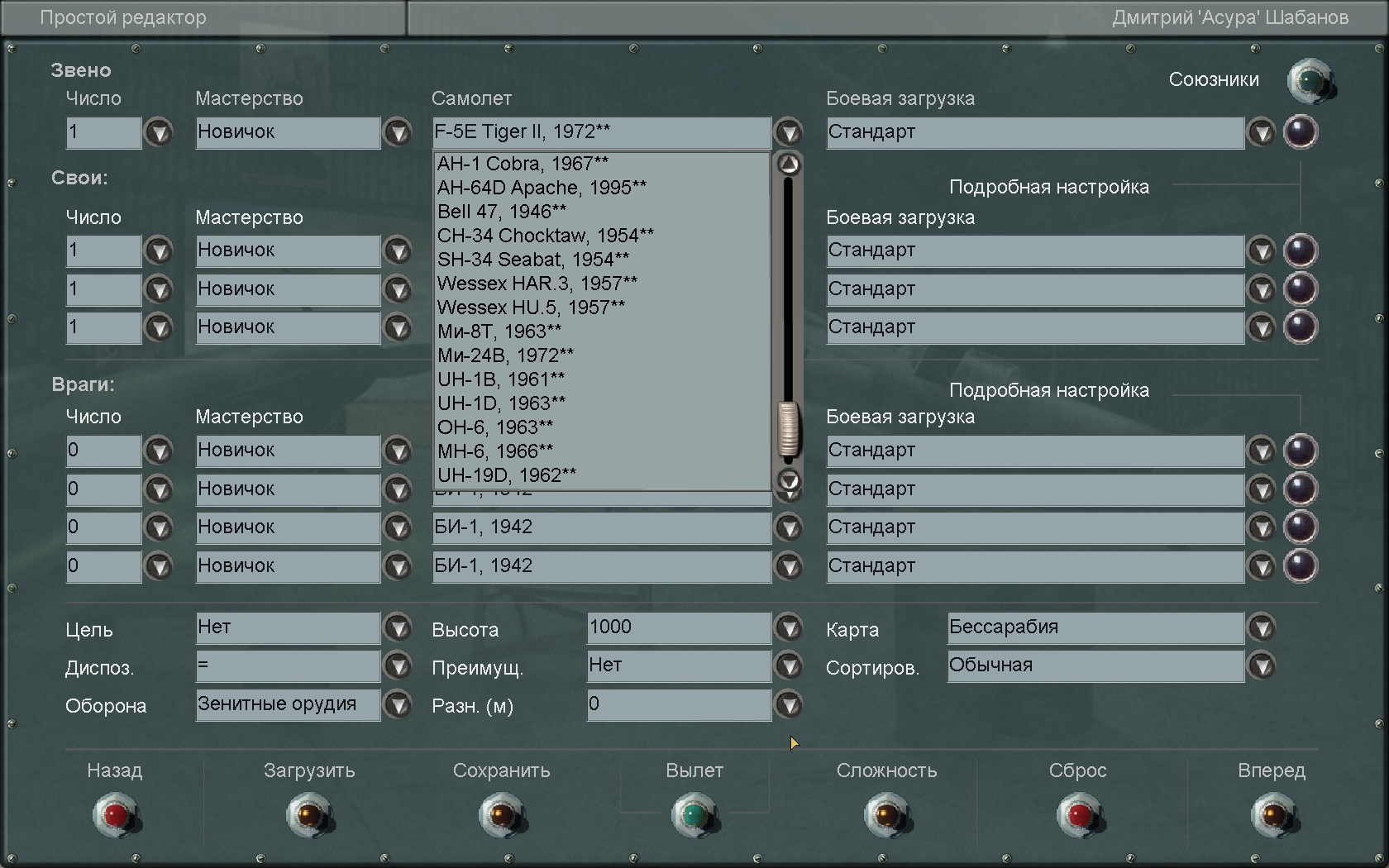1389x868 pixels.
Task: Click the Высота field showing 1000
Action: coord(679,627)
